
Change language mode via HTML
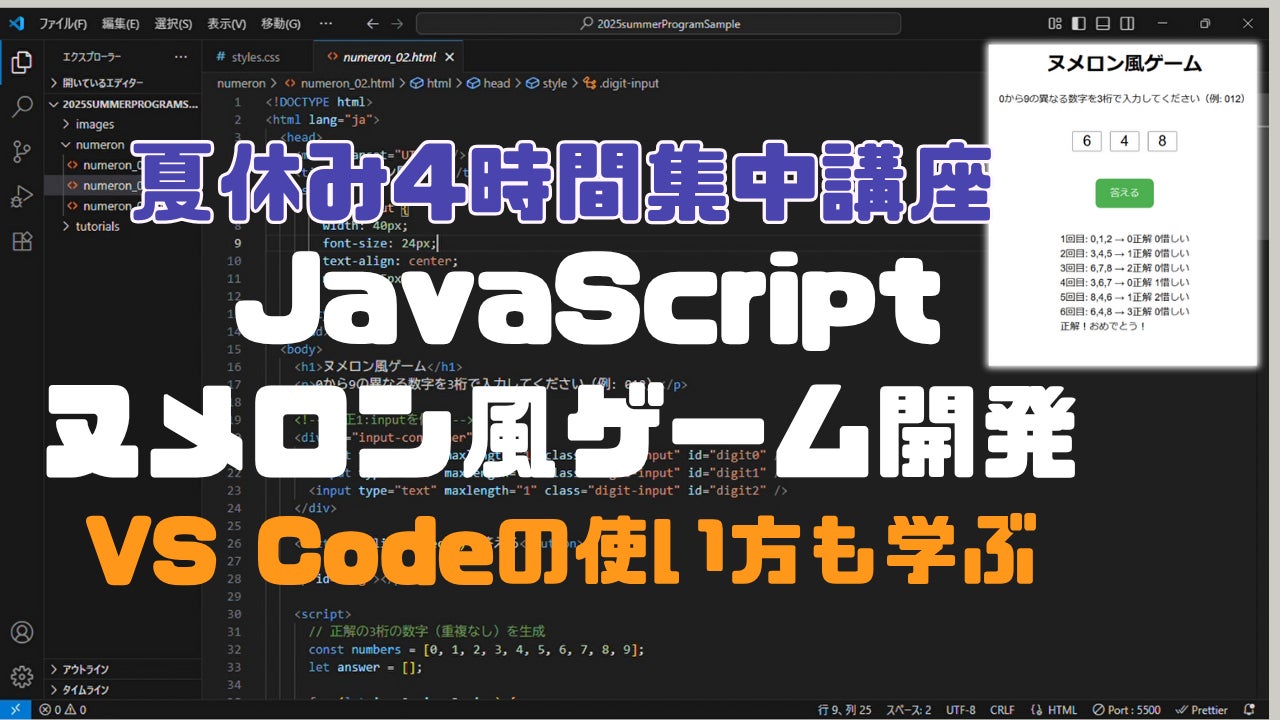point(1054,710)
